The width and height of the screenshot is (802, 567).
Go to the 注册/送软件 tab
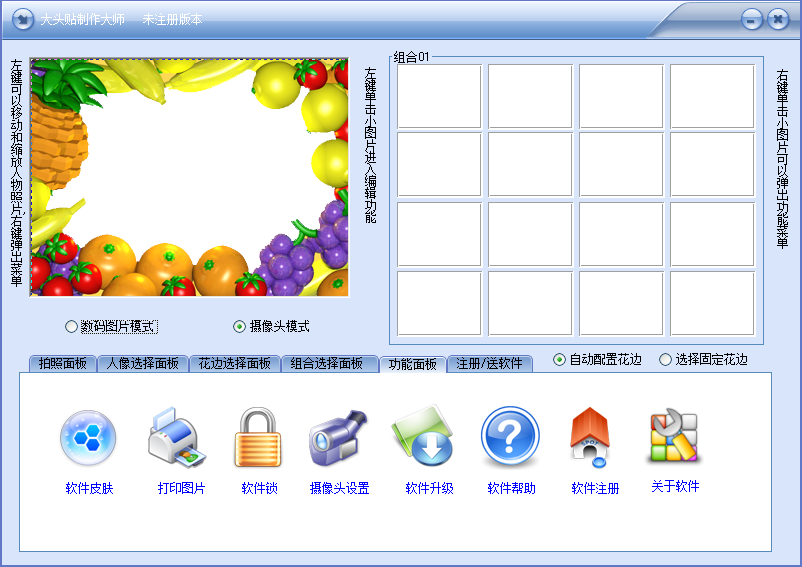click(x=490, y=364)
